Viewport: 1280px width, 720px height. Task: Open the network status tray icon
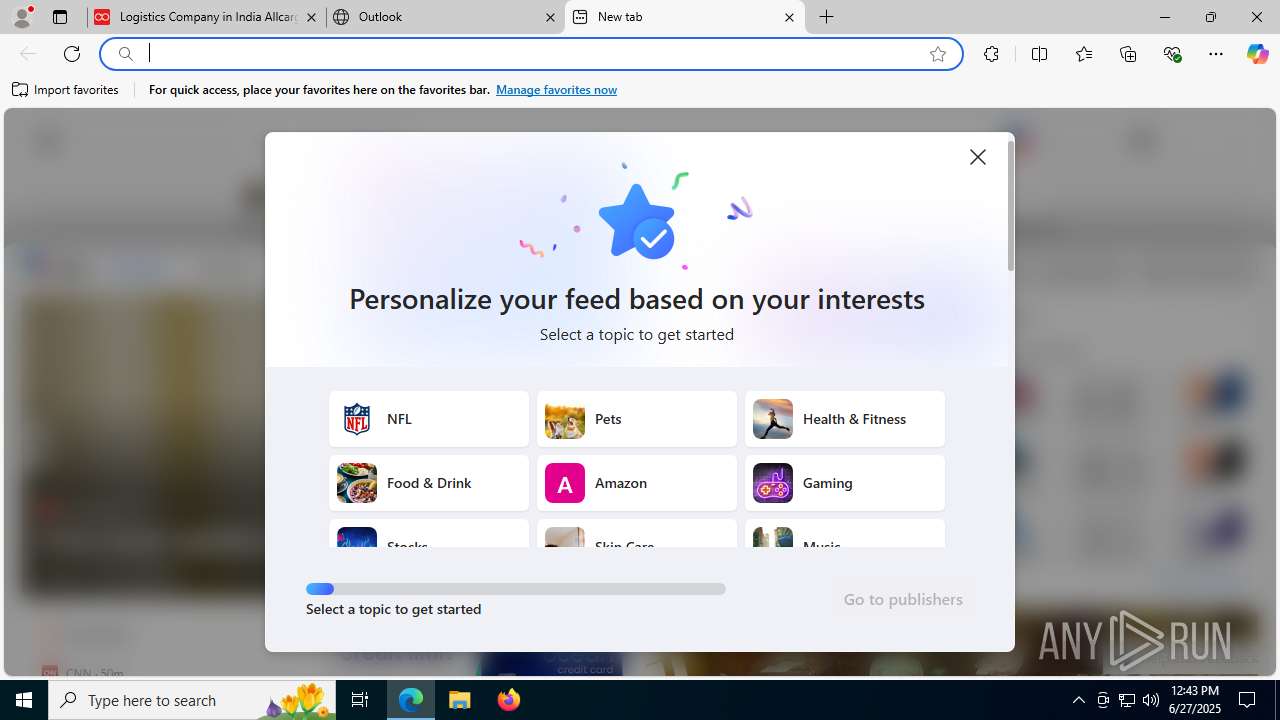tap(1127, 700)
